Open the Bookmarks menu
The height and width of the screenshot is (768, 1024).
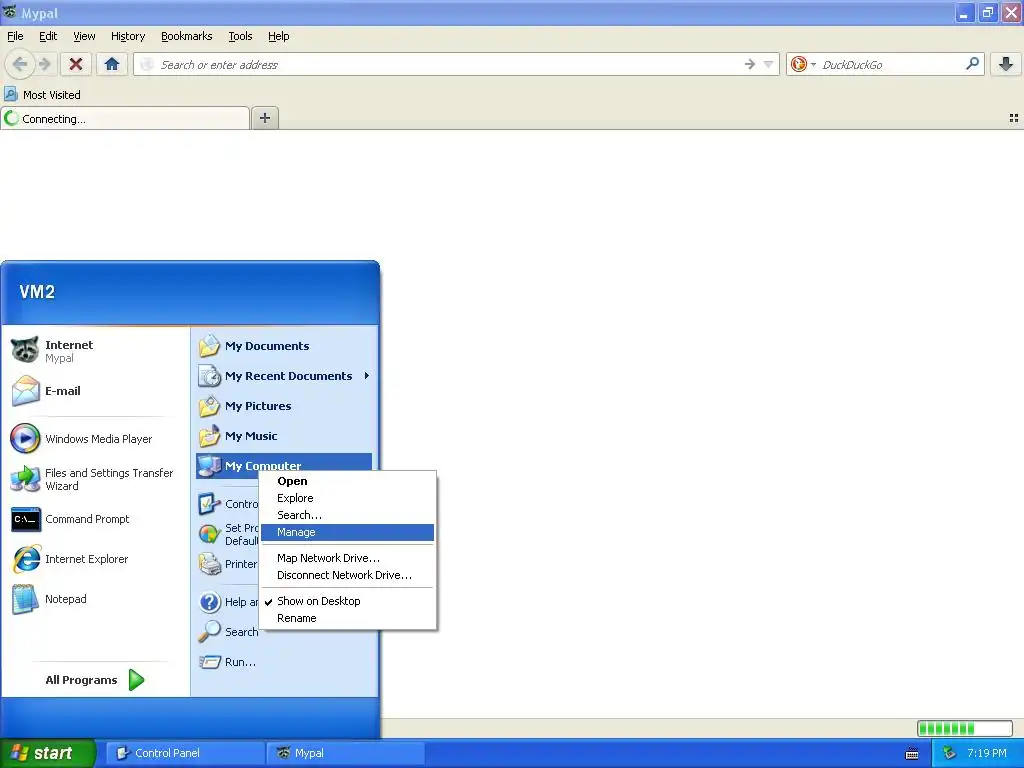click(x=186, y=36)
